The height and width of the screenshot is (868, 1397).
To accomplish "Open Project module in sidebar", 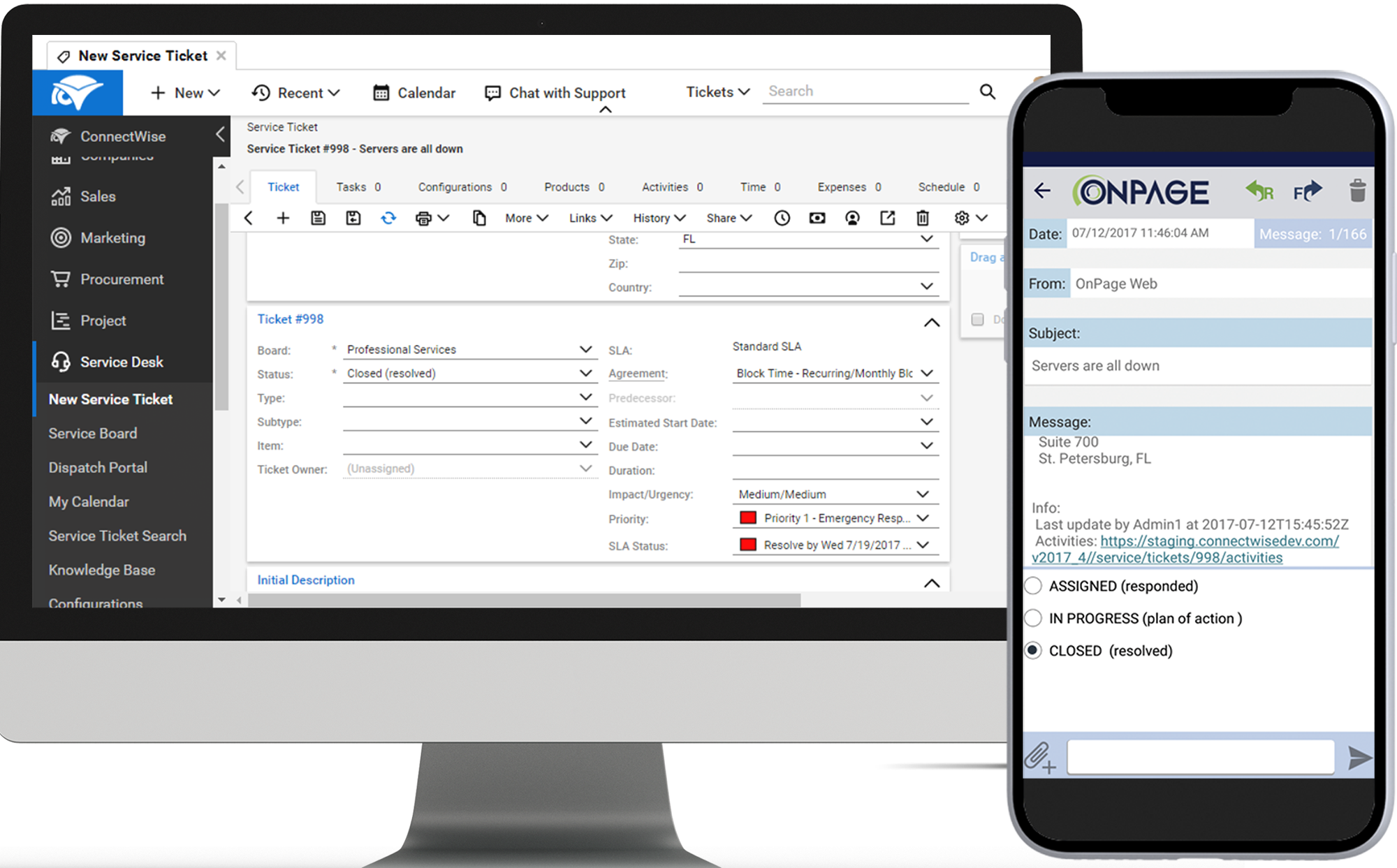I will click(103, 321).
